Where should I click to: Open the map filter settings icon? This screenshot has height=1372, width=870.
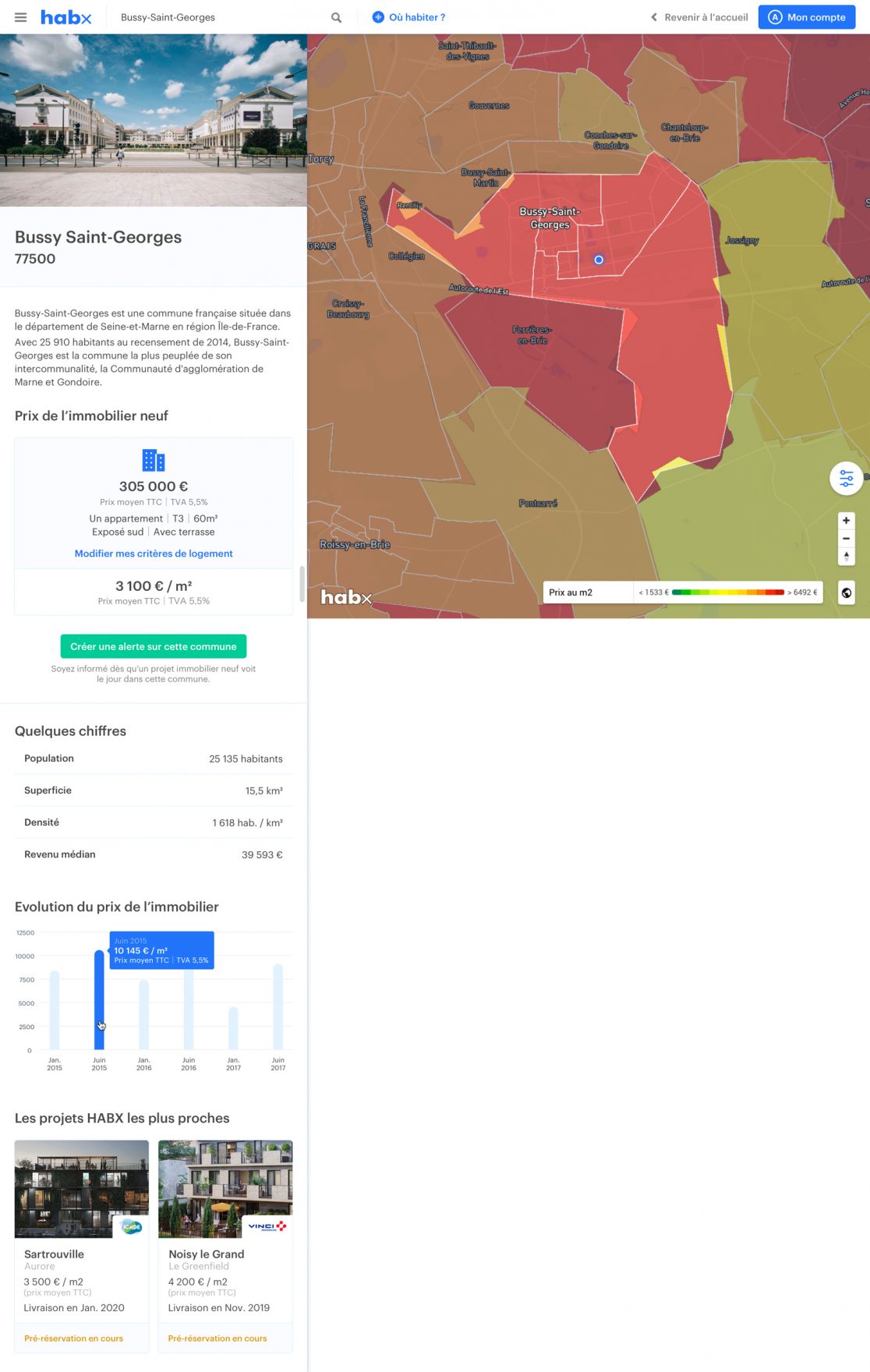[846, 479]
